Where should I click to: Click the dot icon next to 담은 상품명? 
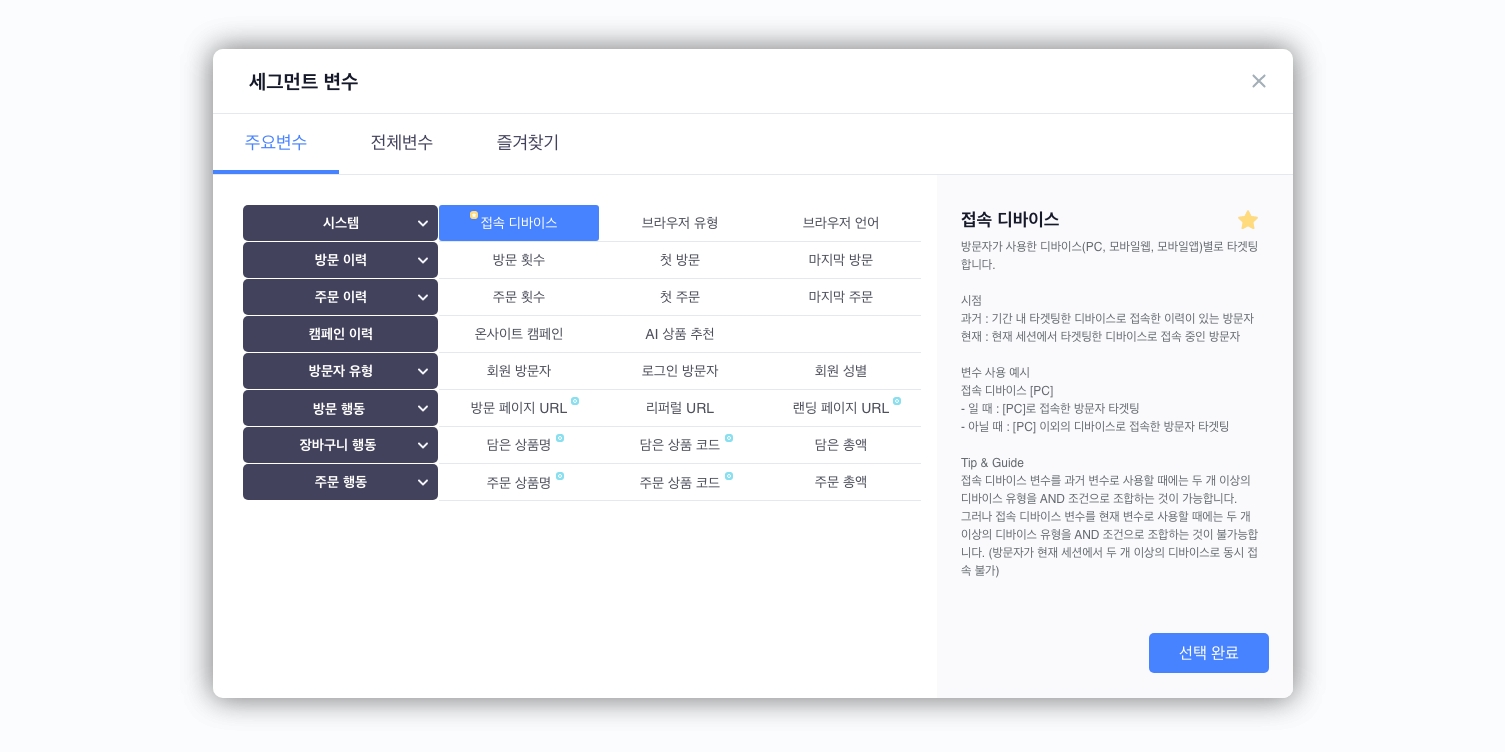[560, 438]
